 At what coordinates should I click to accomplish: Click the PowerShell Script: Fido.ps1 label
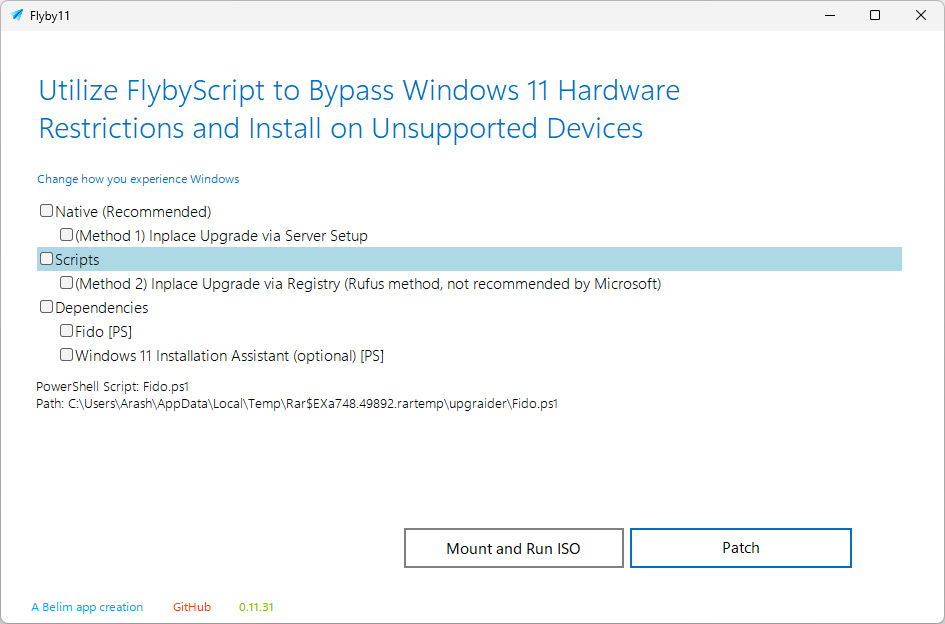click(x=113, y=386)
